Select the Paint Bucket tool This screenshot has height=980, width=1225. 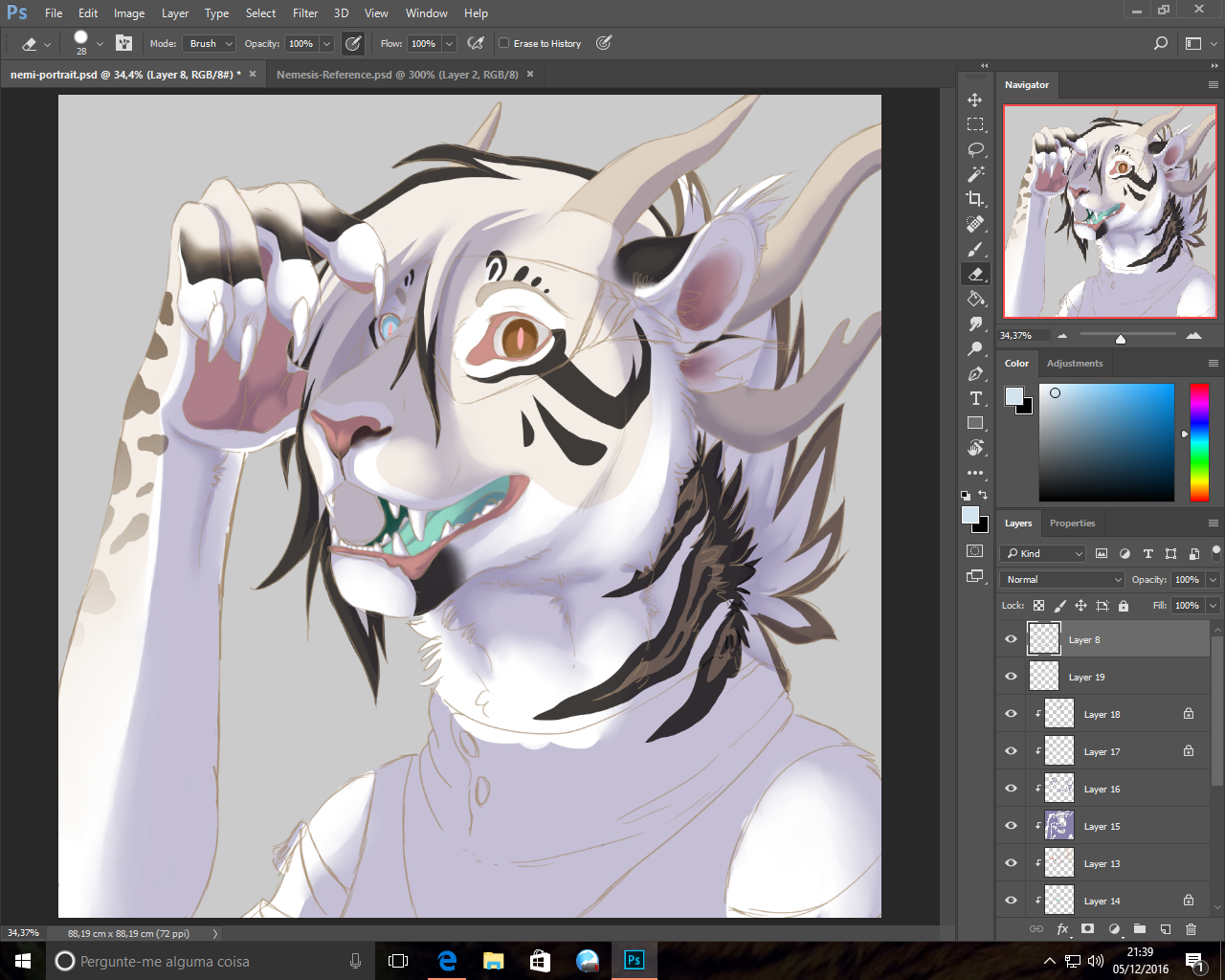975,299
